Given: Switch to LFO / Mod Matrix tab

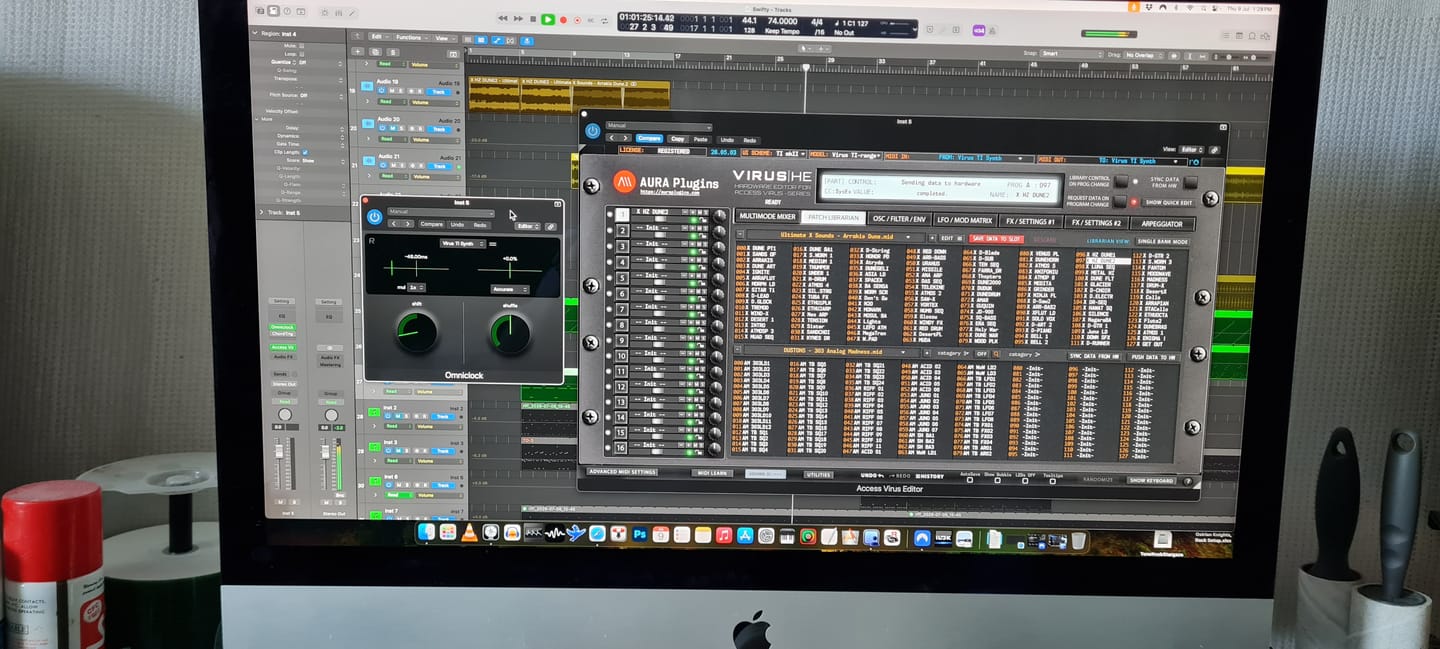Looking at the screenshot, I should 965,220.
